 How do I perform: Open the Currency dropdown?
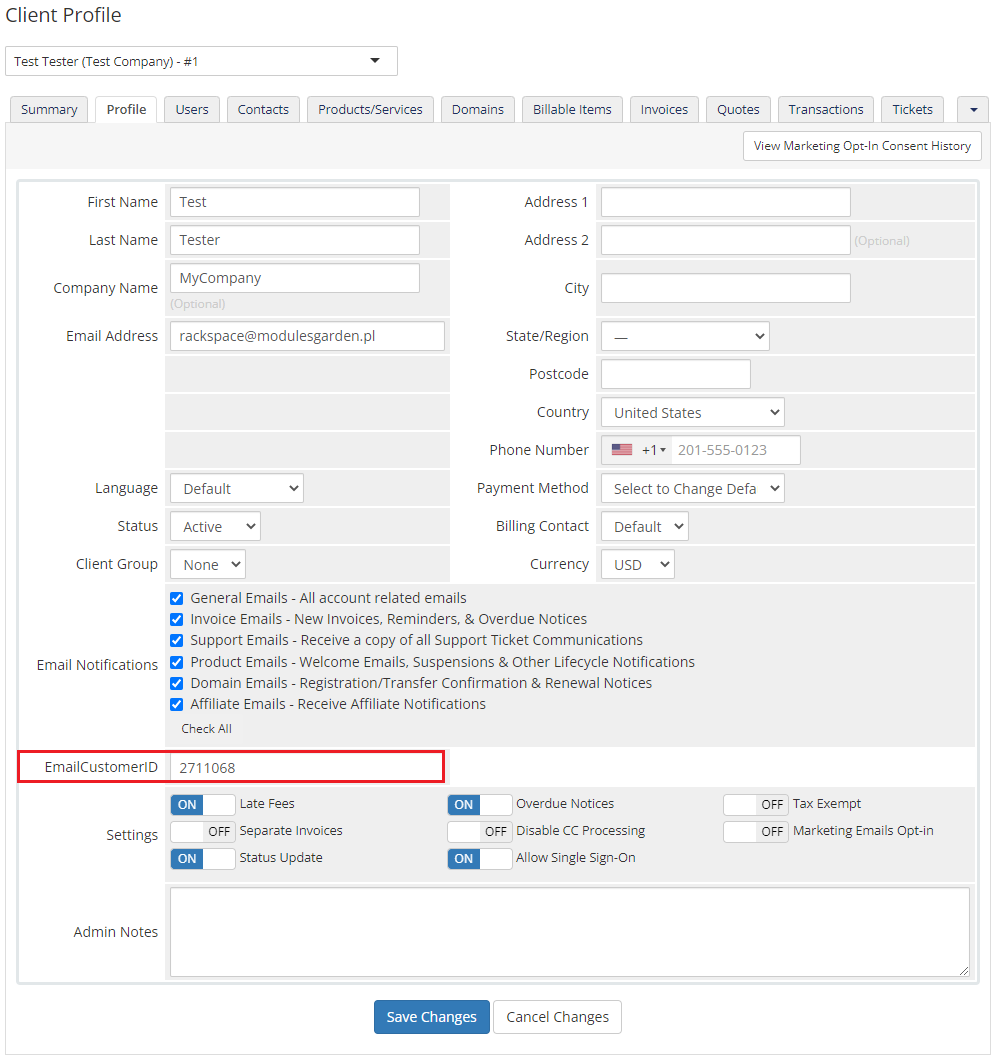[x=638, y=564]
